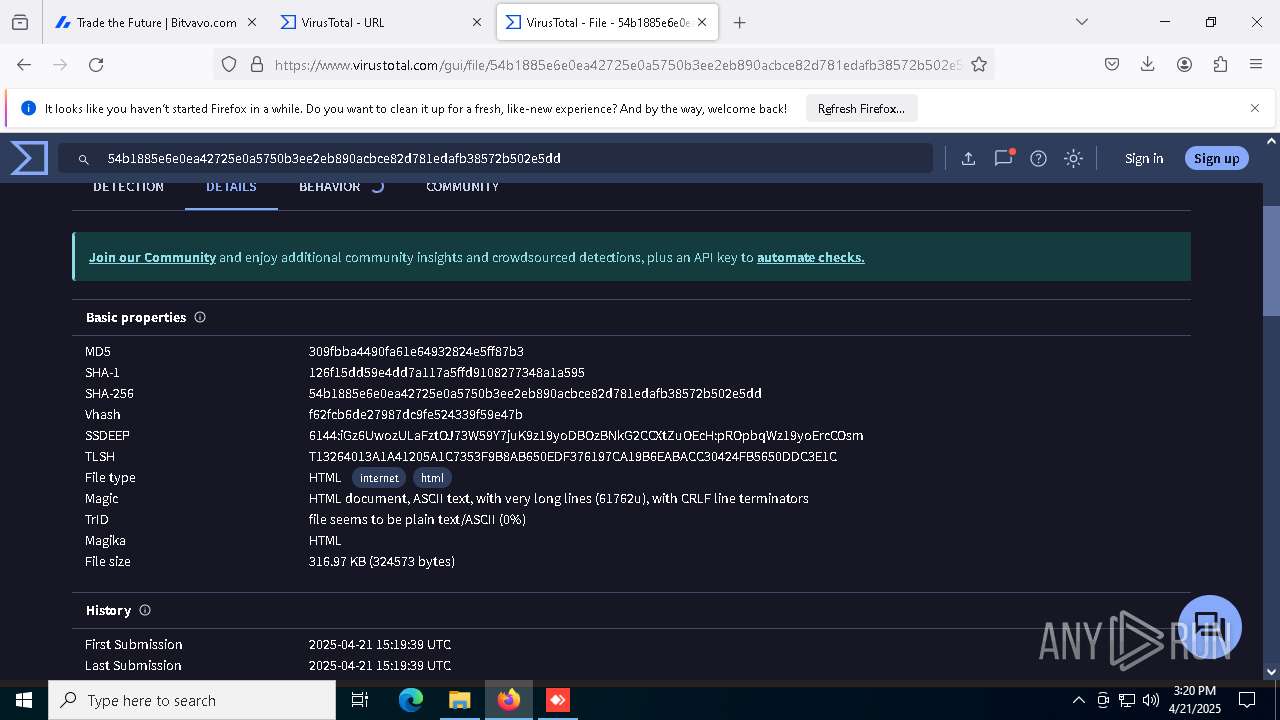Click the site shield tracking protection icon
Viewport: 1280px width, 720px height.
tap(229, 64)
